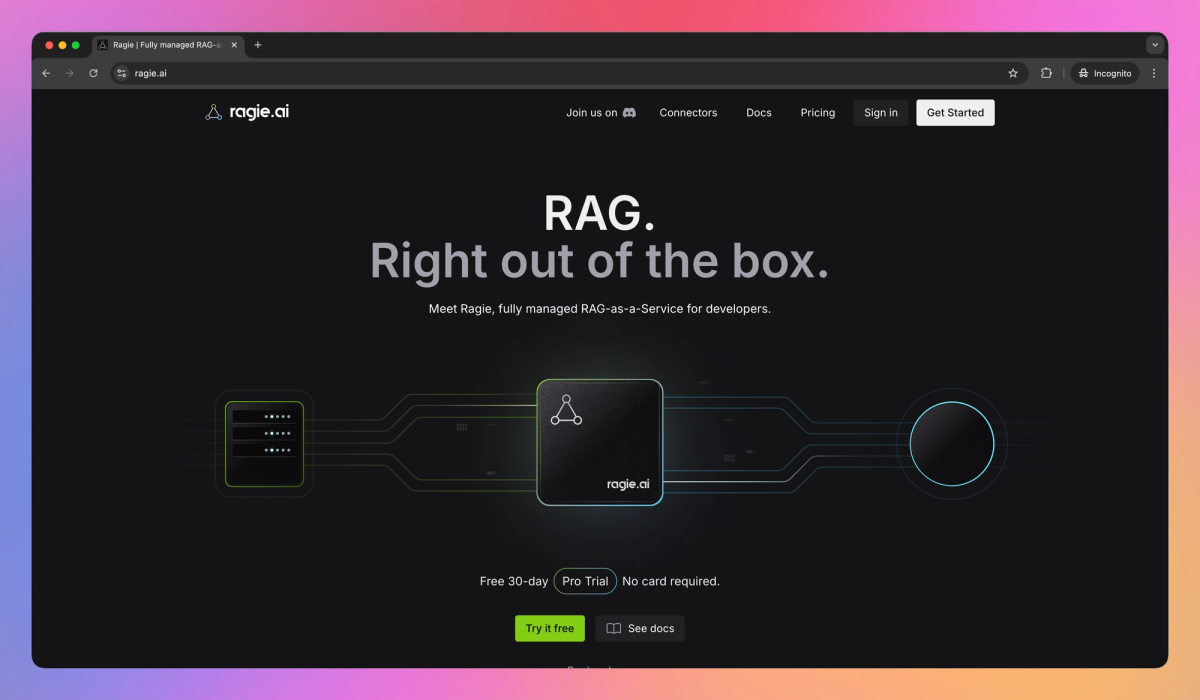The width and height of the screenshot is (1200, 700).
Task: Click the Discord icon next to Join us on
Action: coord(630,113)
